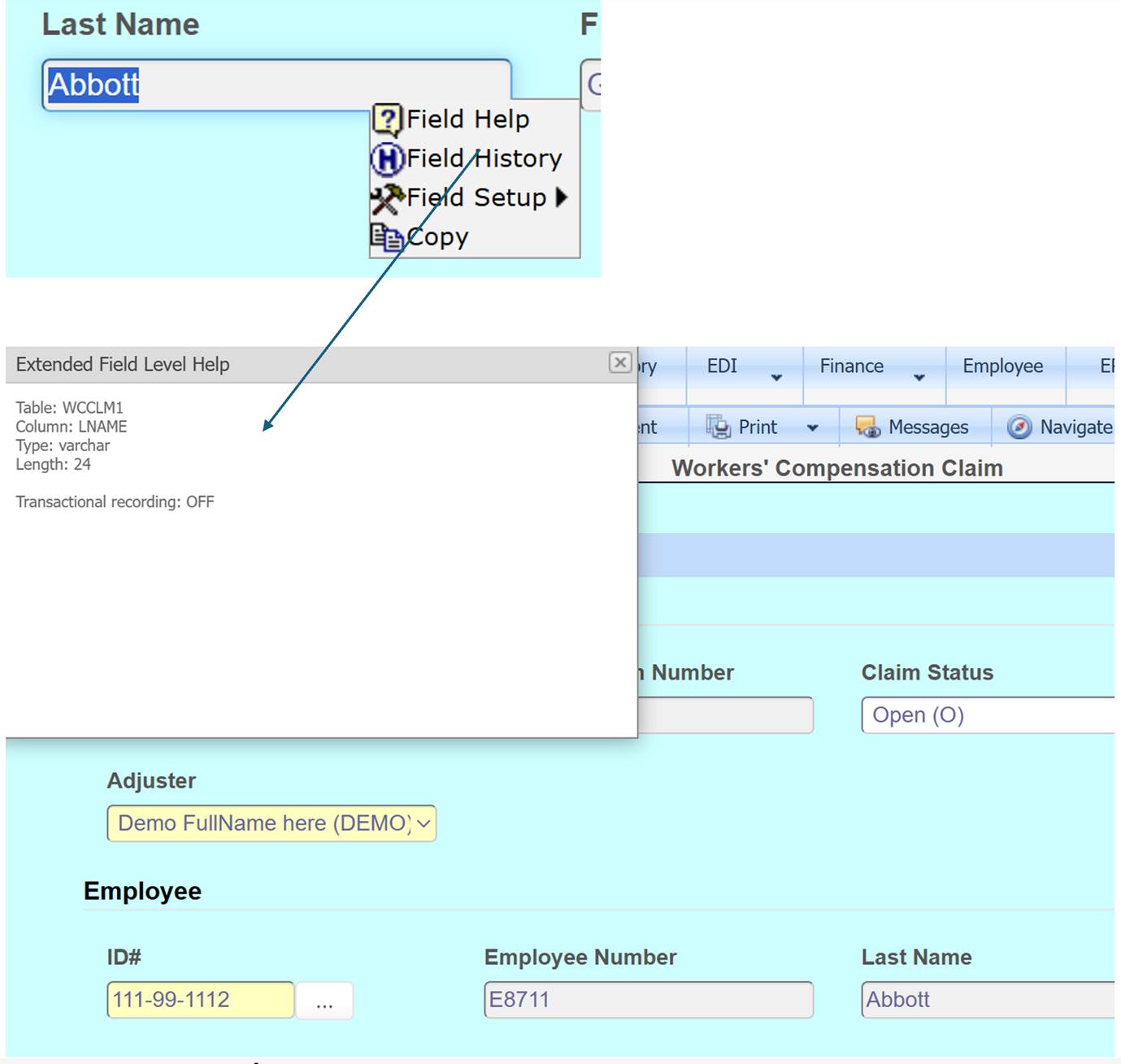
Task: Click the Messages icon in toolbar
Action: [867, 427]
